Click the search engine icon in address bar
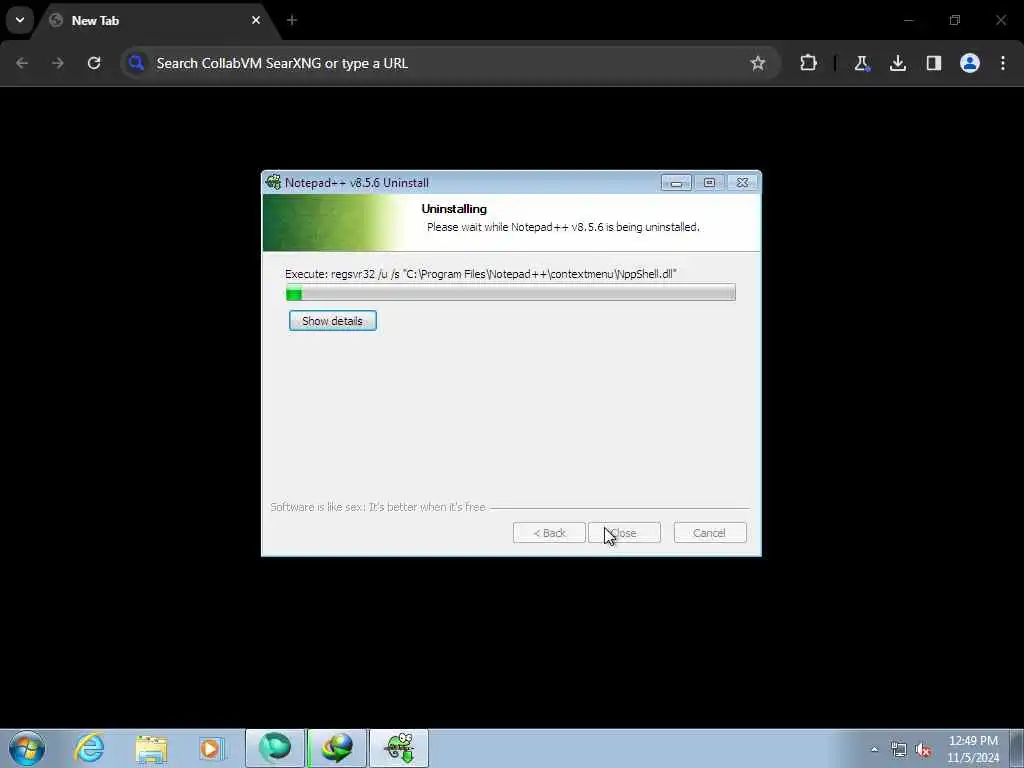 click(136, 63)
